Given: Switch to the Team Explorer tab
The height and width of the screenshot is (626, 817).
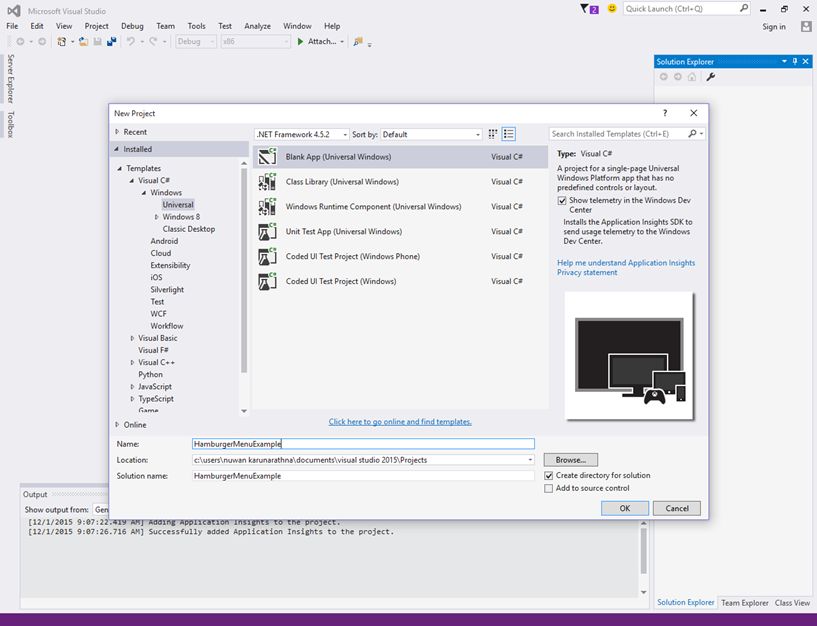Looking at the screenshot, I should tap(744, 603).
